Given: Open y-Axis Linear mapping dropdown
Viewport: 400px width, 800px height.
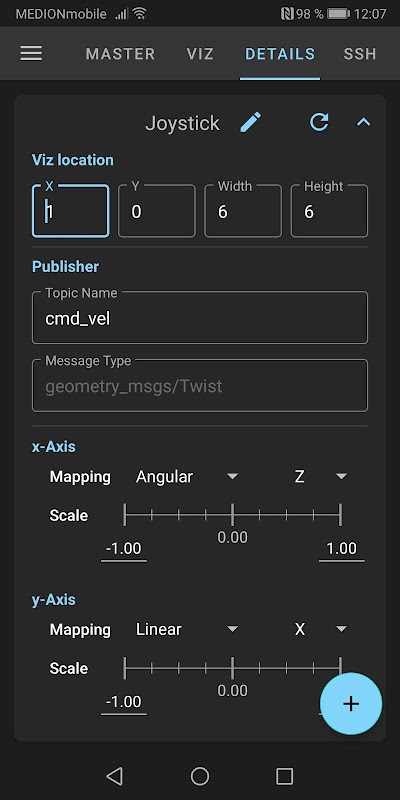Looking at the screenshot, I should point(187,629).
